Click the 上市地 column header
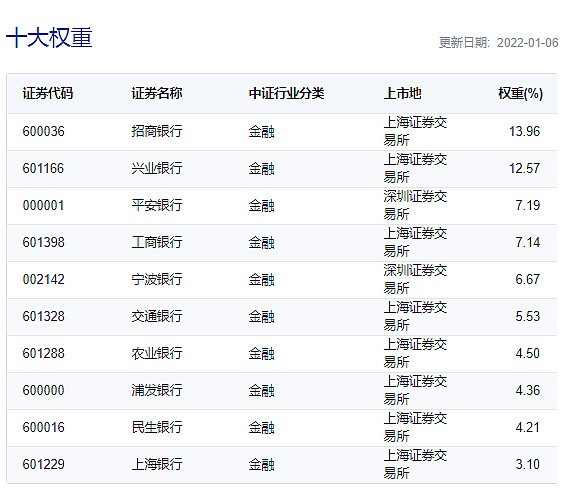The width and height of the screenshot is (571, 490). point(402,93)
